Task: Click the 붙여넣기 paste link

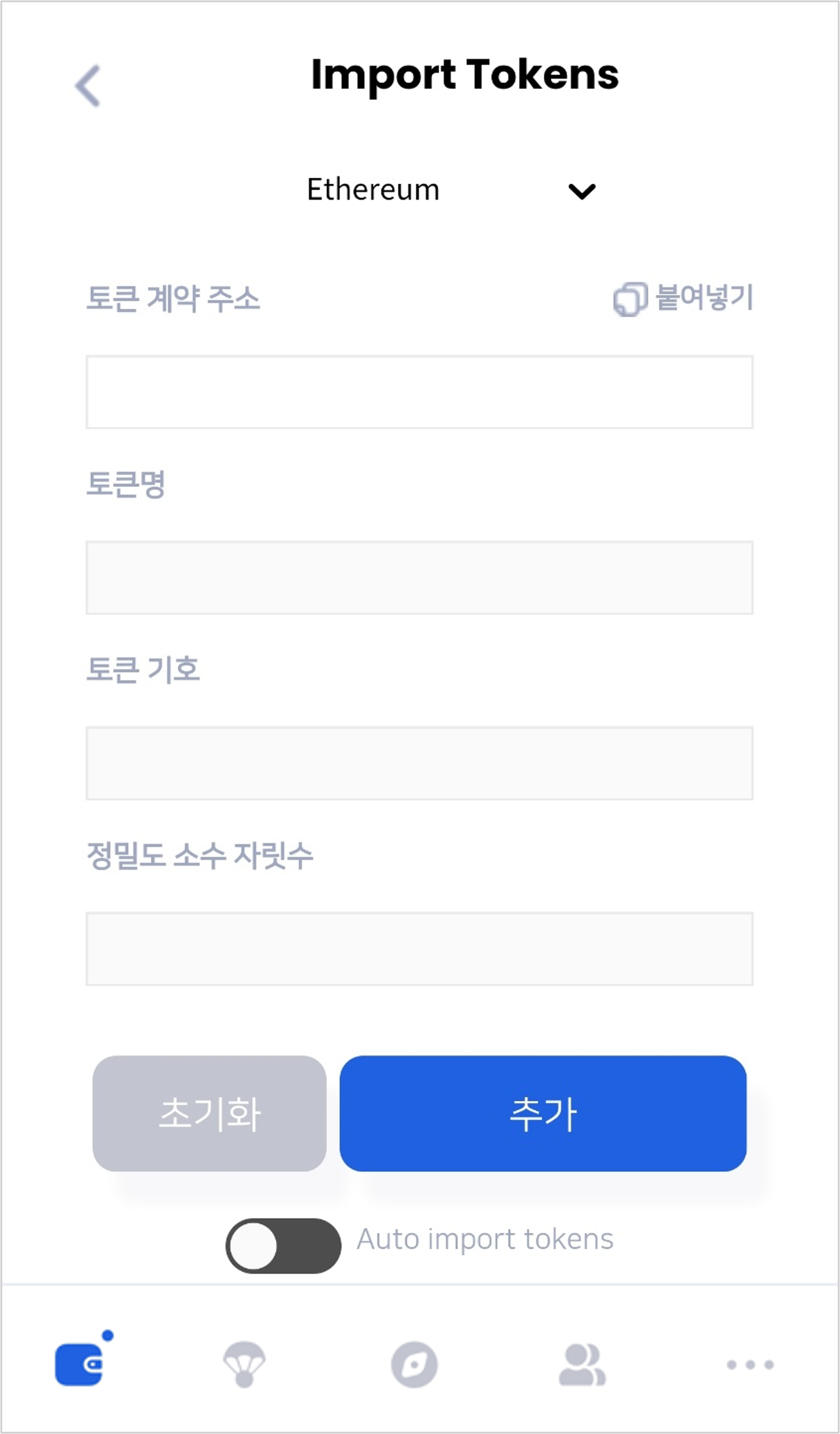Action: (704, 298)
